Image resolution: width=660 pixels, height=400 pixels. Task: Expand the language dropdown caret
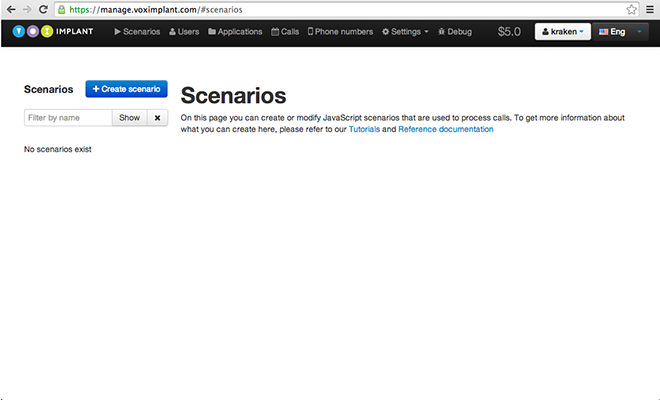click(x=639, y=32)
